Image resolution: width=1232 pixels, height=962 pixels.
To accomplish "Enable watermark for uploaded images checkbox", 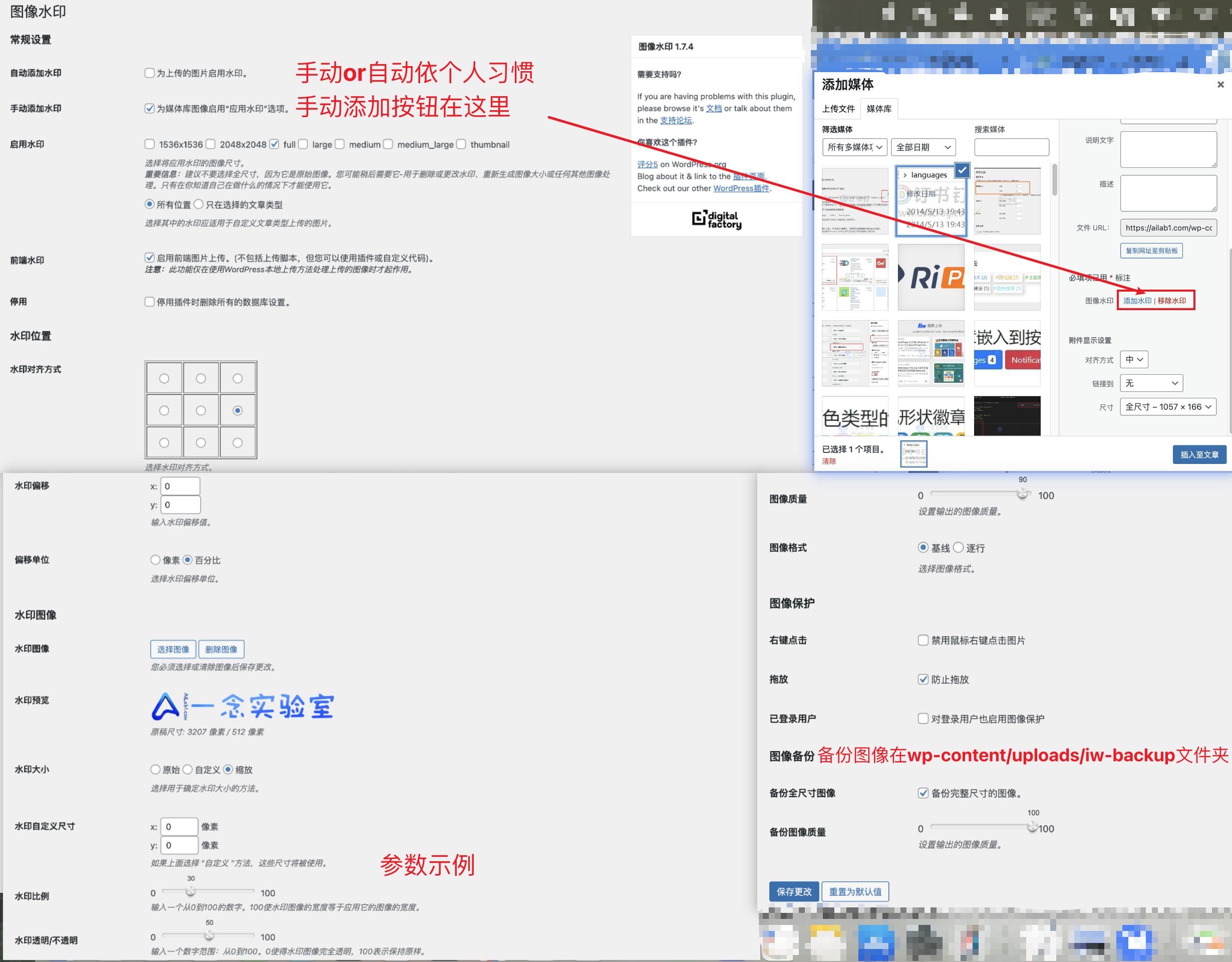I will click(x=149, y=72).
